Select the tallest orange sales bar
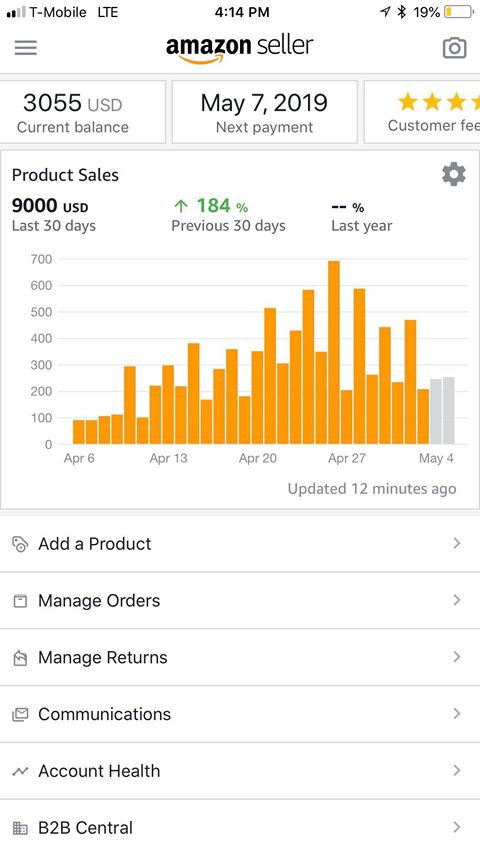480x853 pixels. point(334,353)
